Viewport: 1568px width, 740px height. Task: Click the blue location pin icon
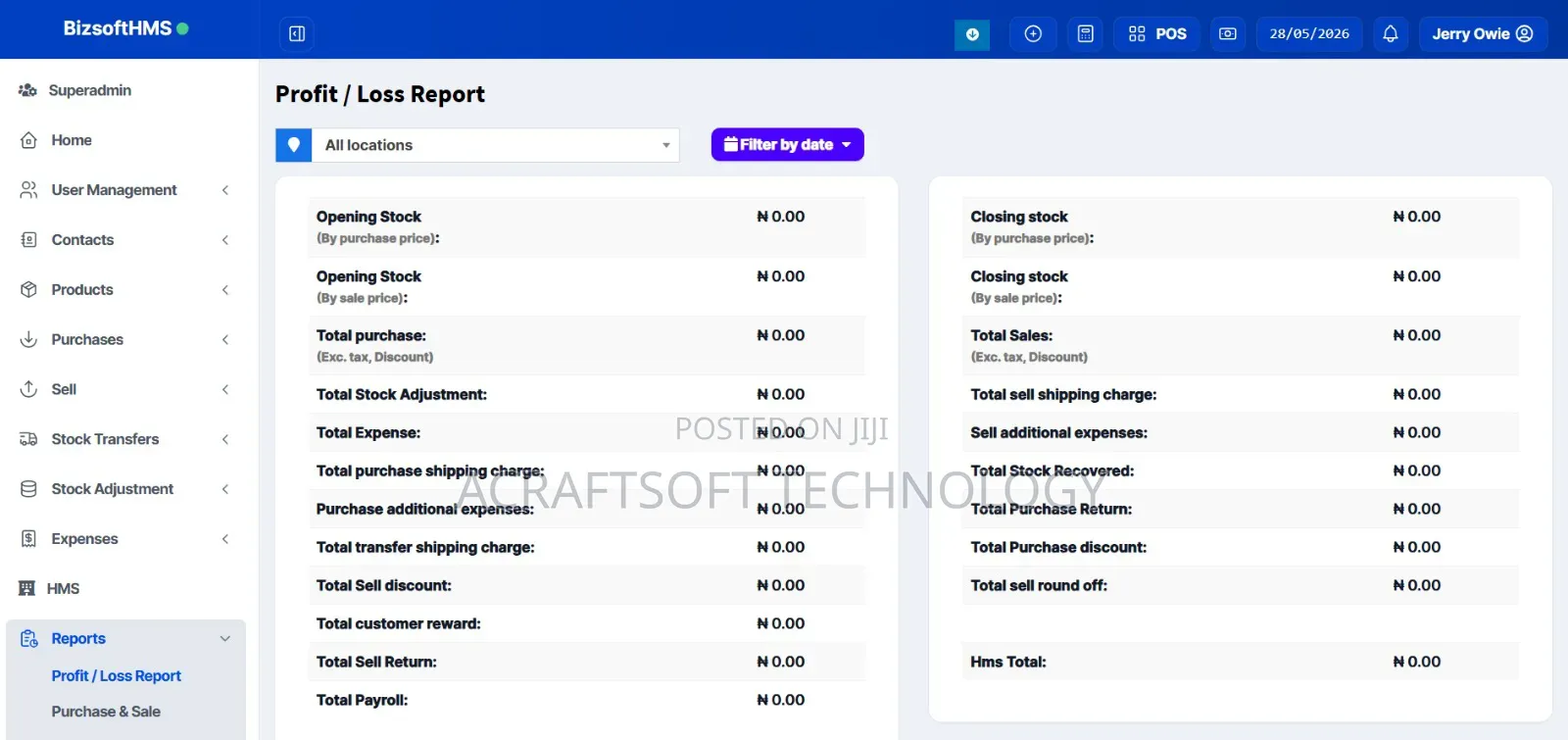click(294, 145)
